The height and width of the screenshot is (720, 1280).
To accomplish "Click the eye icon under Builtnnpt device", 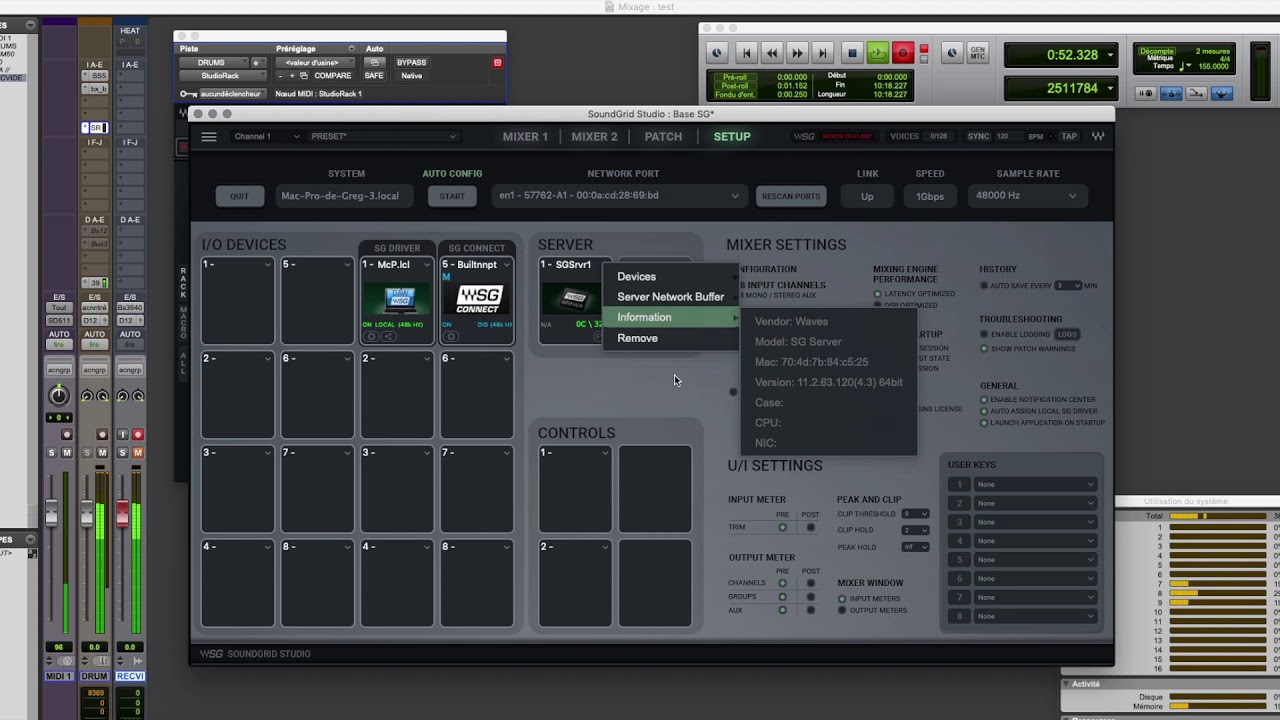I will pos(451,337).
